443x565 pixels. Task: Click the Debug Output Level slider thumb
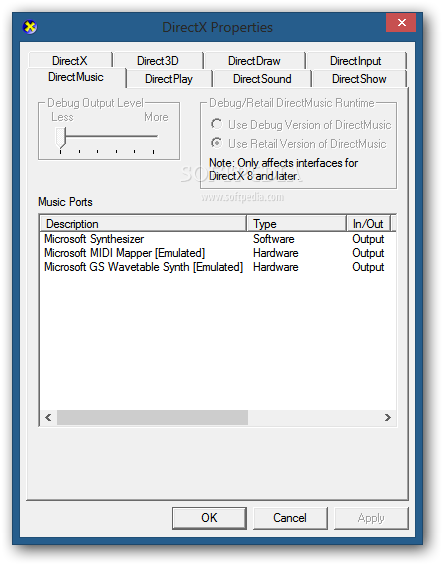60,138
